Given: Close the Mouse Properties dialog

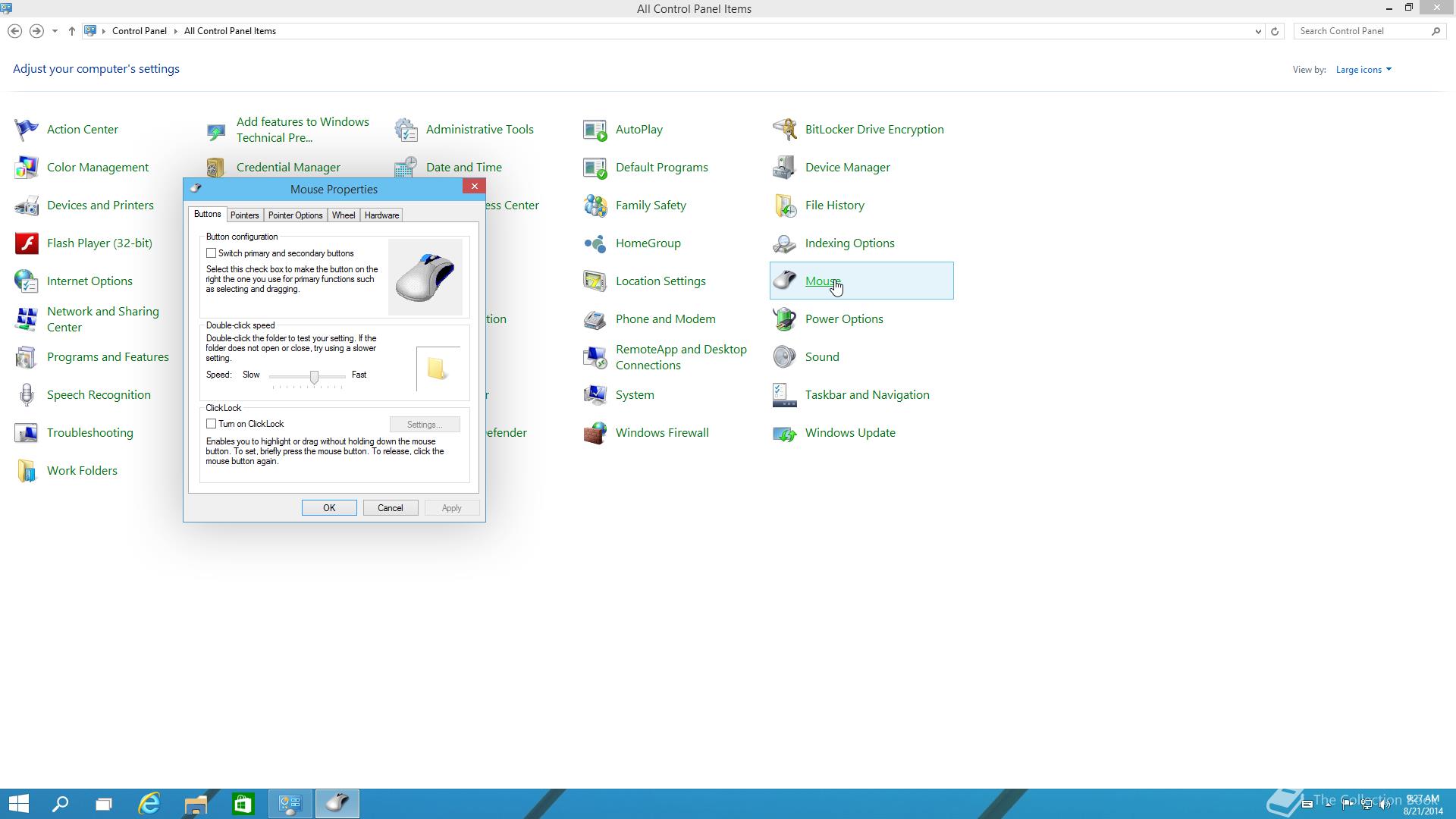Looking at the screenshot, I should pyautogui.click(x=475, y=187).
